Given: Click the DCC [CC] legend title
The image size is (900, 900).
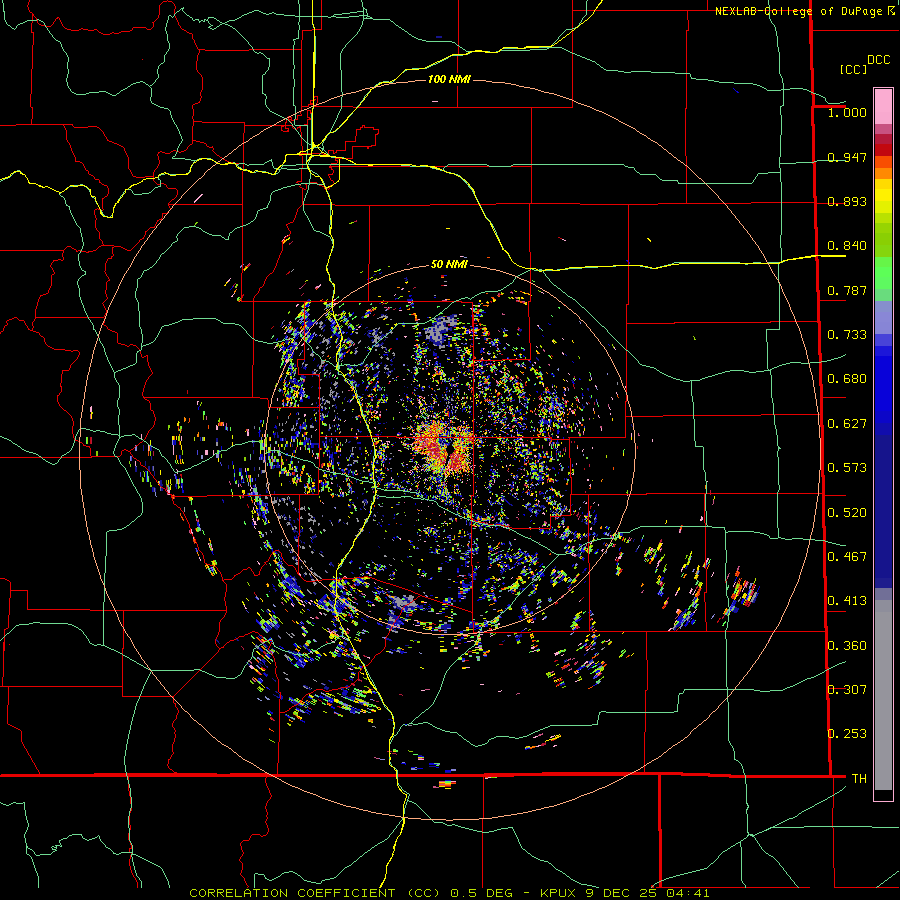Looking at the screenshot, I should click(864, 64).
